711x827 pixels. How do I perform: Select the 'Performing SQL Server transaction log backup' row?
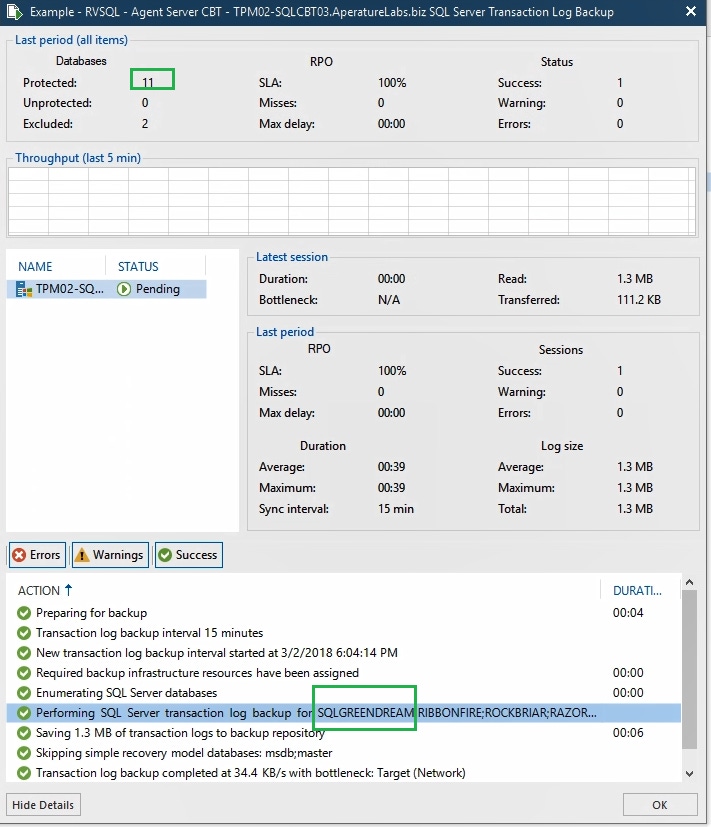pos(343,713)
